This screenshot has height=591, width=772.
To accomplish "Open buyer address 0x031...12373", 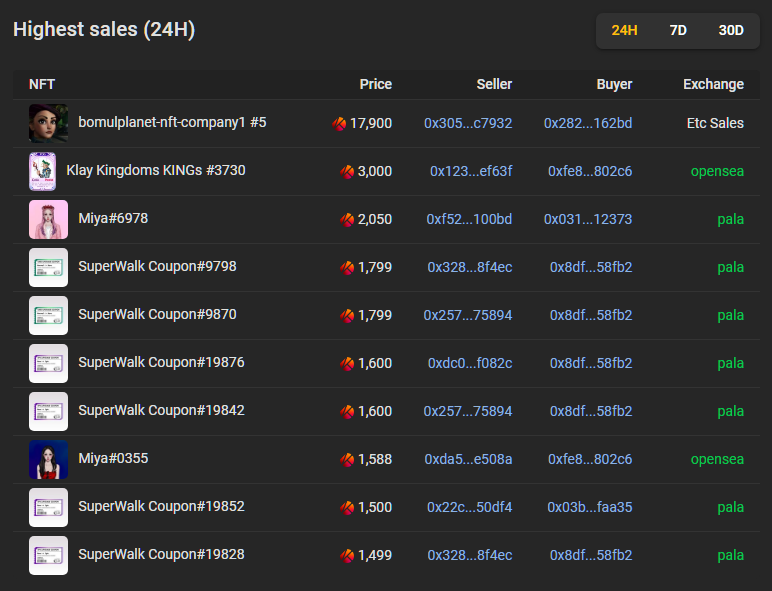I will [588, 219].
